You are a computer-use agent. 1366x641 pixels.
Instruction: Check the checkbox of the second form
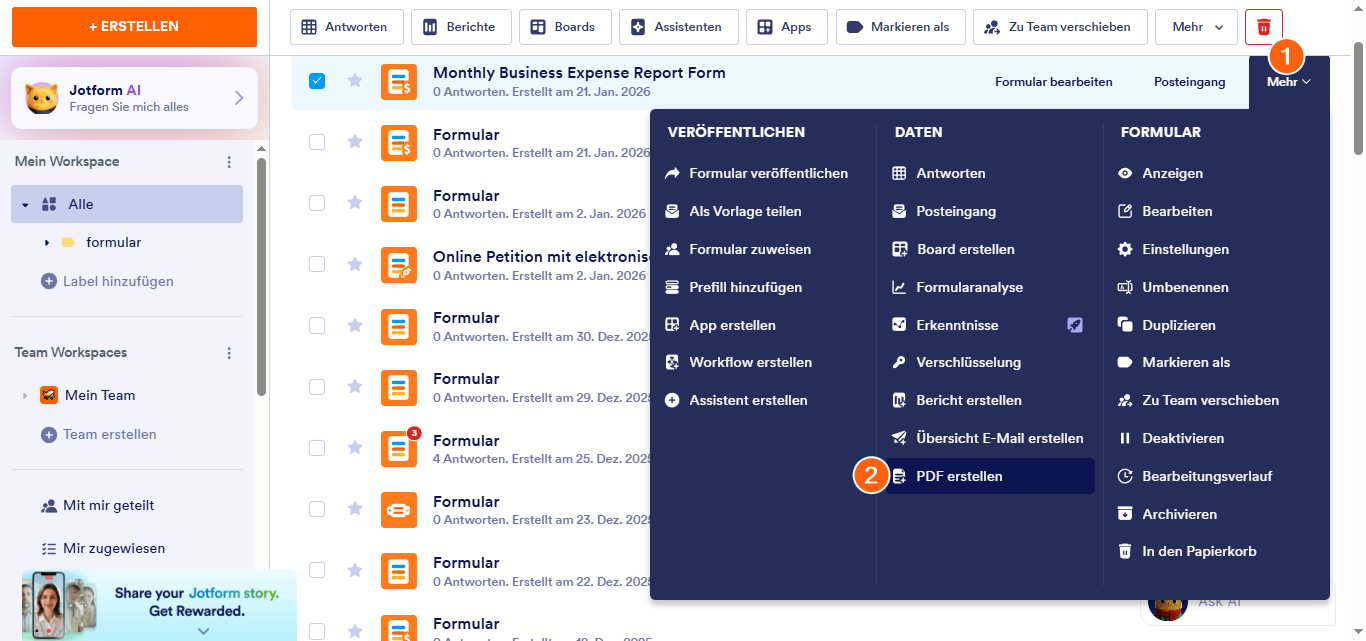(x=317, y=142)
